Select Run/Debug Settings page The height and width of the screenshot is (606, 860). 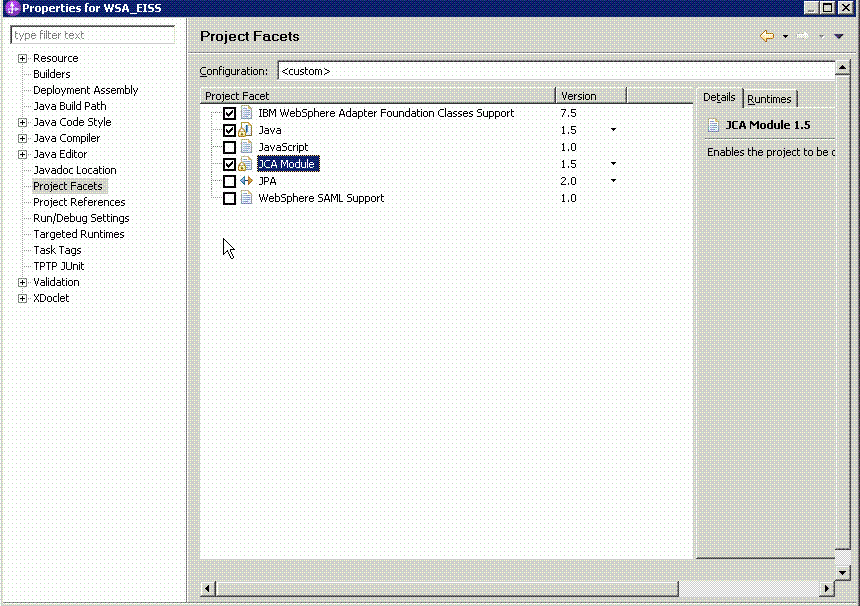coord(81,218)
